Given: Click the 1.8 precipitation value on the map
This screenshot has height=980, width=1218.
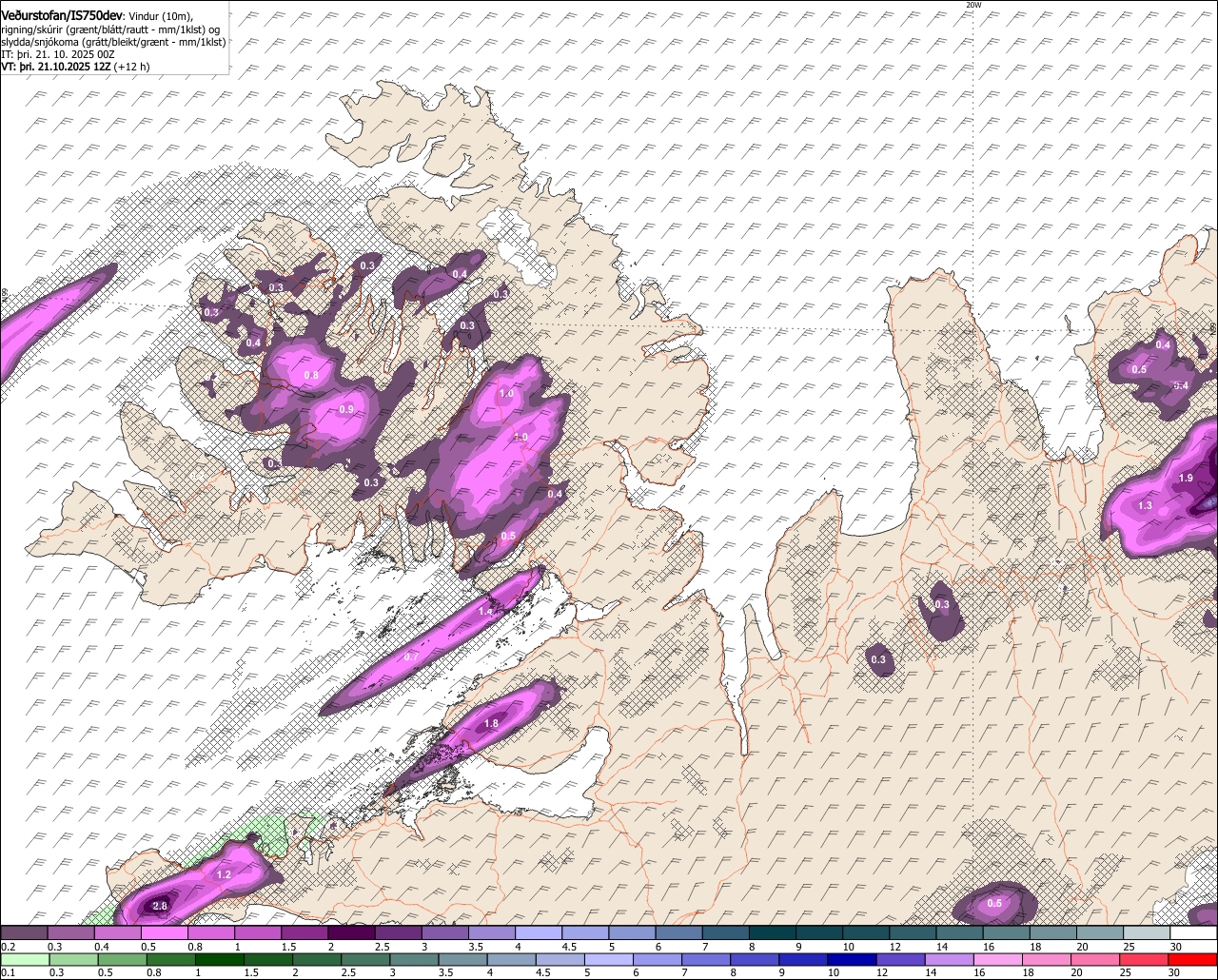Looking at the screenshot, I should 491,724.
